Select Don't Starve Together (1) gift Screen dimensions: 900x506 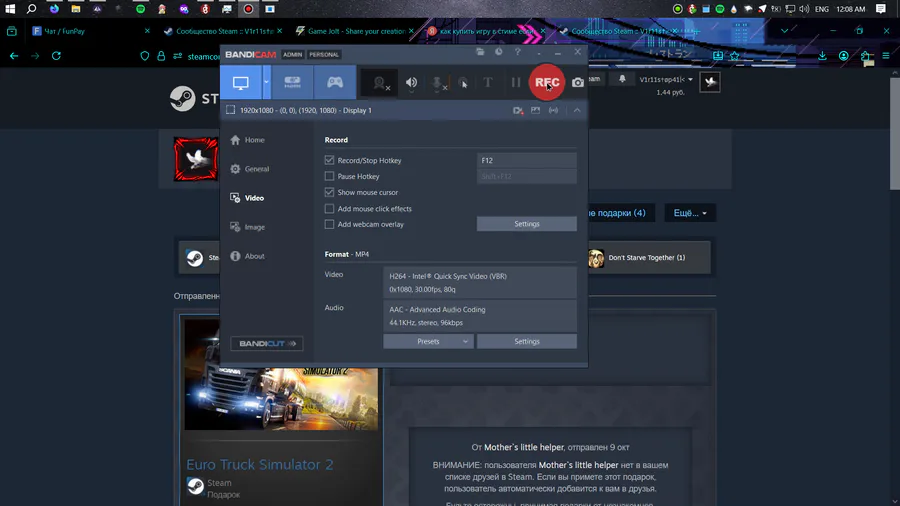pyautogui.click(x=647, y=258)
